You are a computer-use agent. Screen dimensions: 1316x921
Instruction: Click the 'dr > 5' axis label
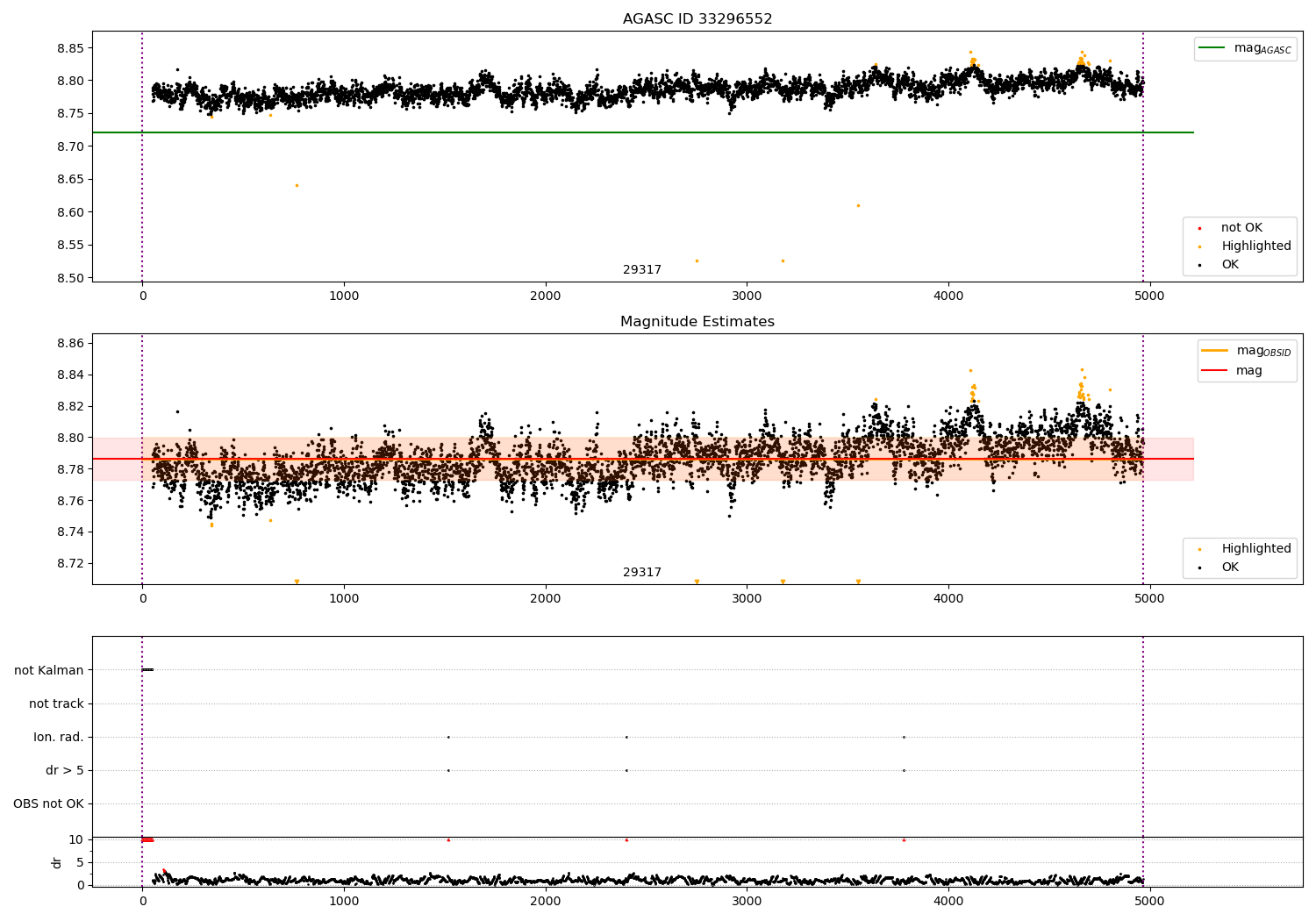click(65, 771)
